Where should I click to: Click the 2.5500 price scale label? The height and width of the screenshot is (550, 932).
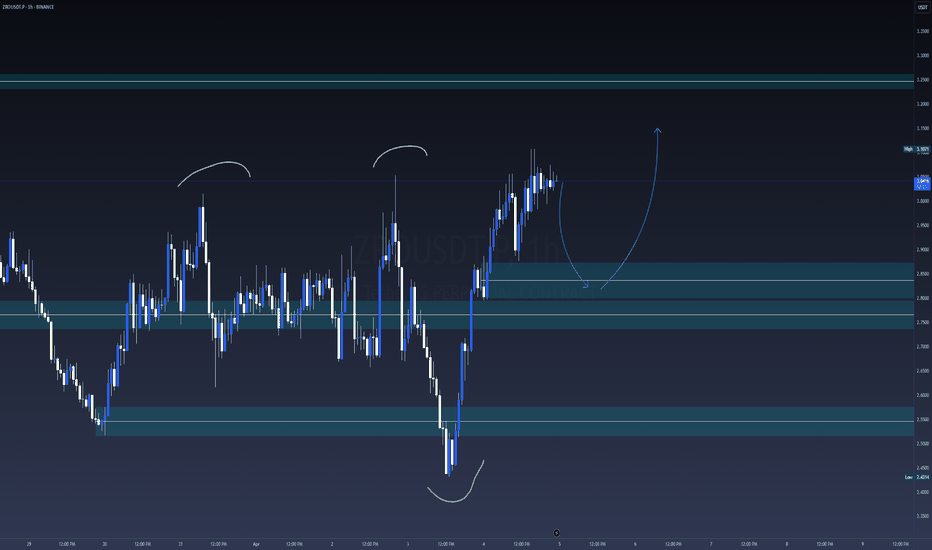tap(922, 419)
